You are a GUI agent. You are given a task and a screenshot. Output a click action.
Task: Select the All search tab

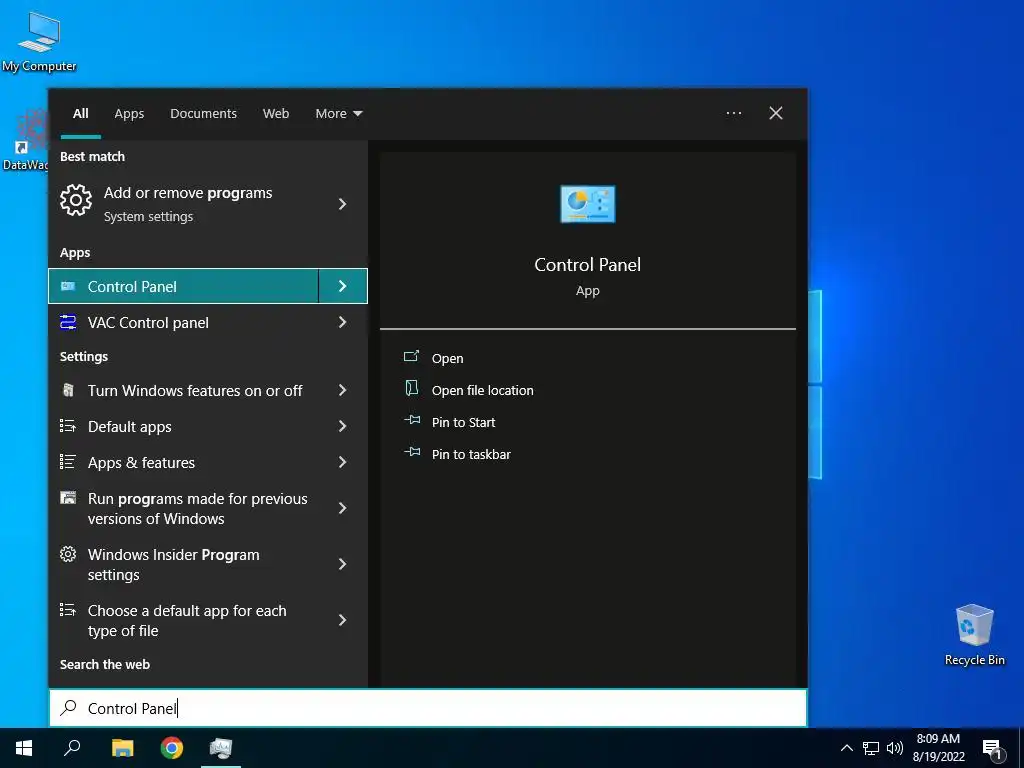coord(81,114)
